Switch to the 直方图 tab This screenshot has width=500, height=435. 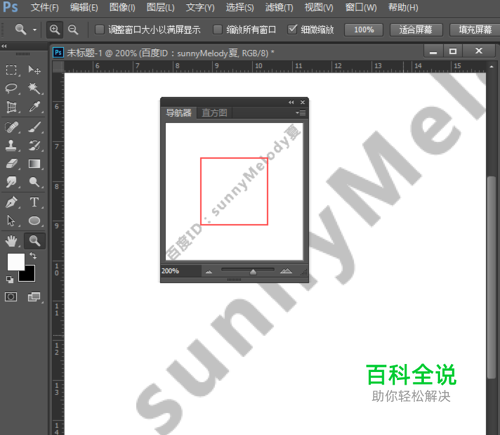click(x=214, y=113)
